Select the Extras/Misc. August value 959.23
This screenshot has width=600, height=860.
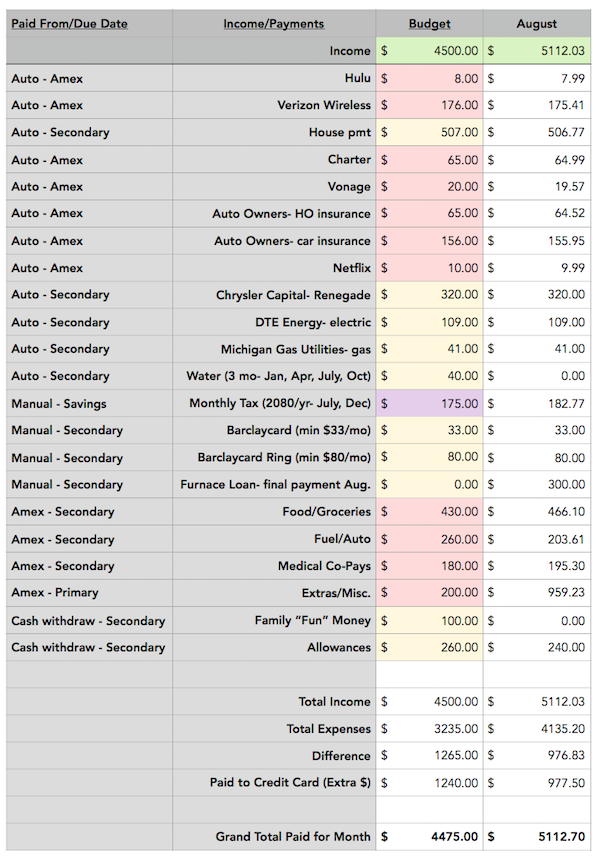coord(536,593)
